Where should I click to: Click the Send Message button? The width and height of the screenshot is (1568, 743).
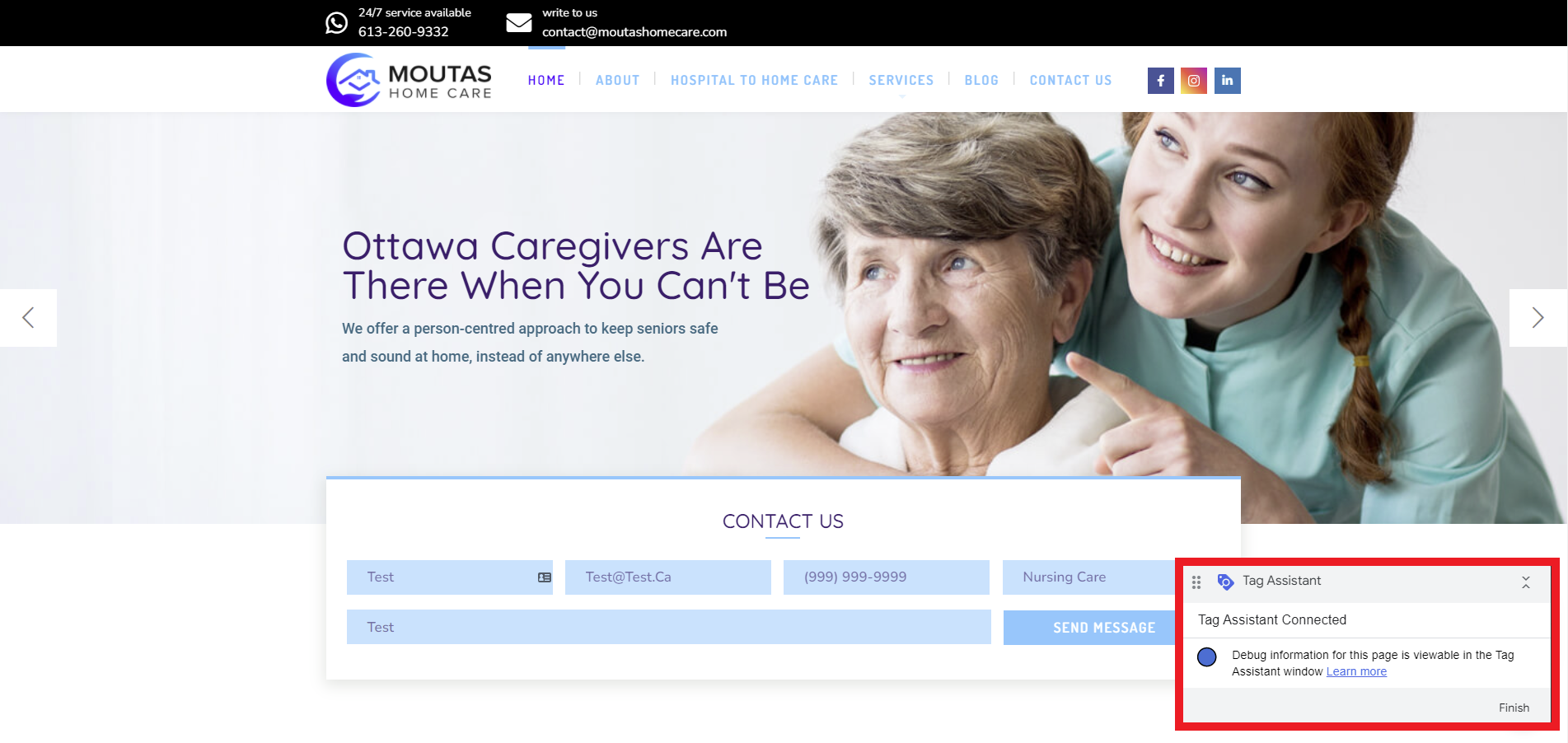pos(1090,628)
